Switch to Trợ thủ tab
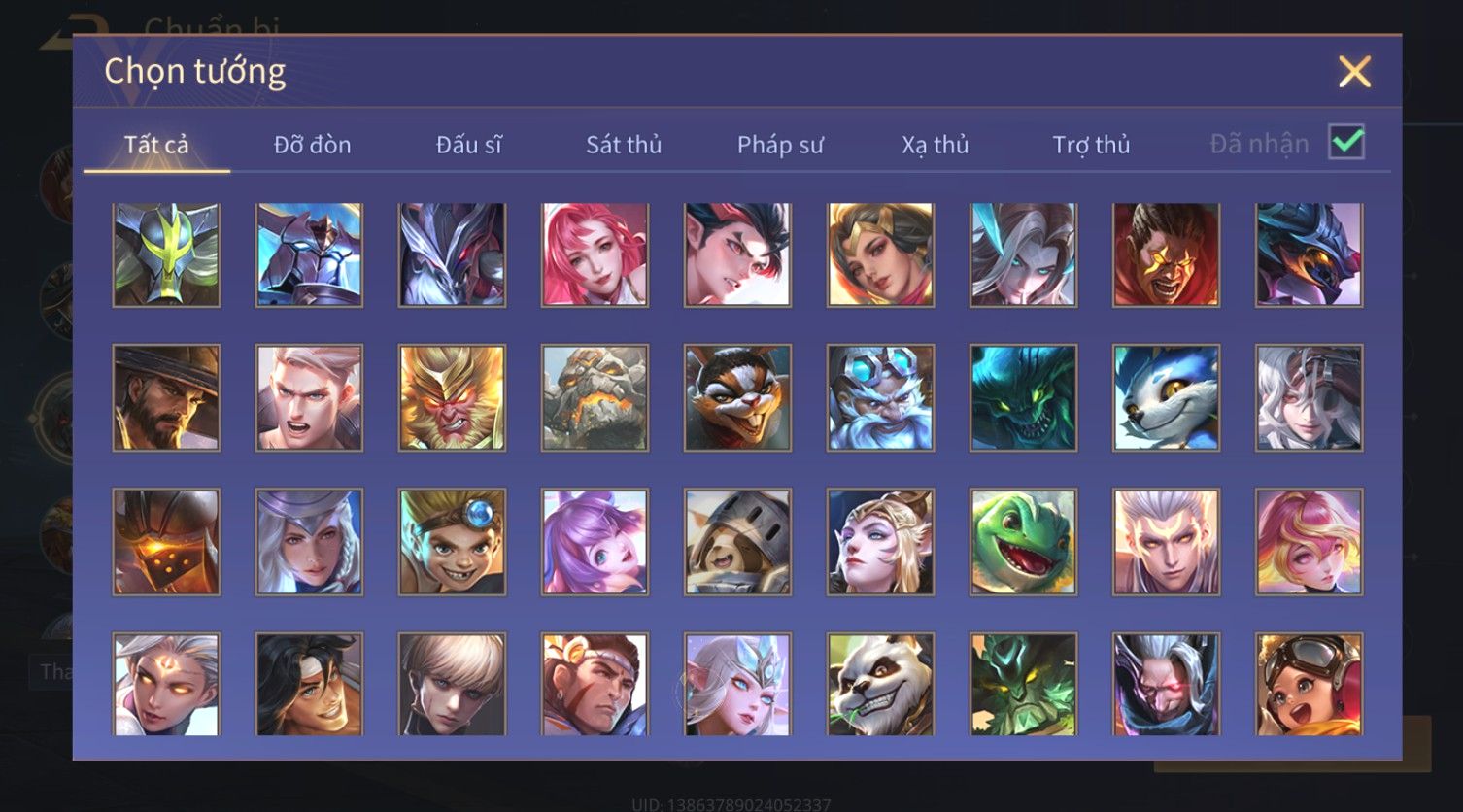 1091,145
